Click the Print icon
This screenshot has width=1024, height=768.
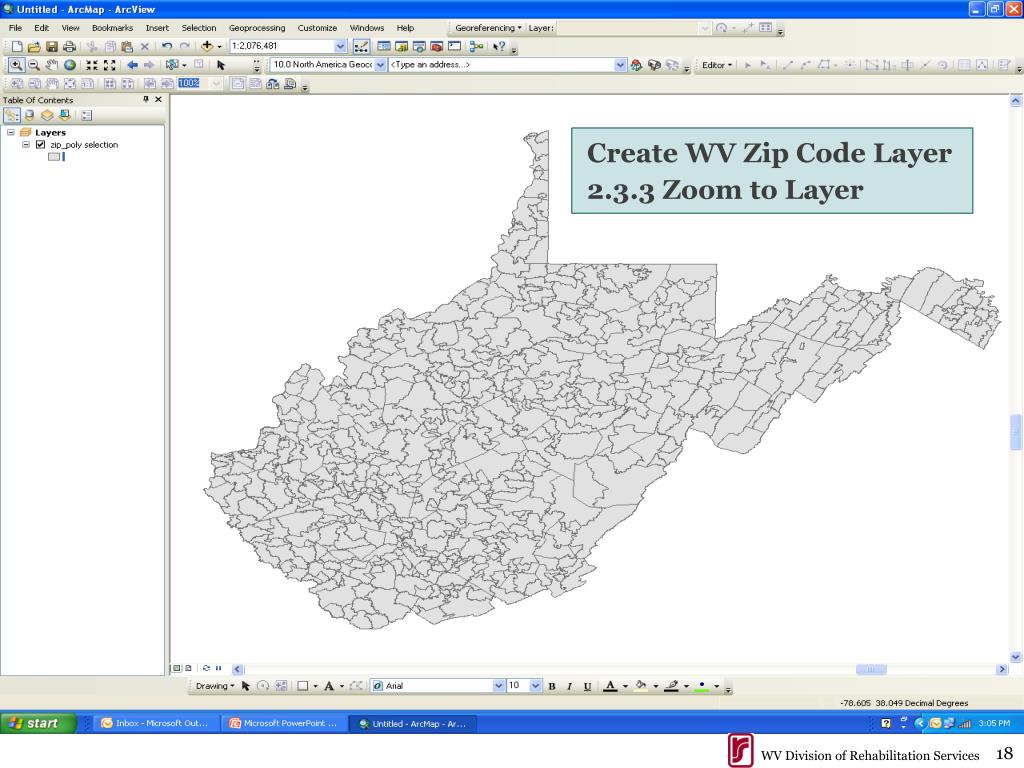click(x=69, y=46)
